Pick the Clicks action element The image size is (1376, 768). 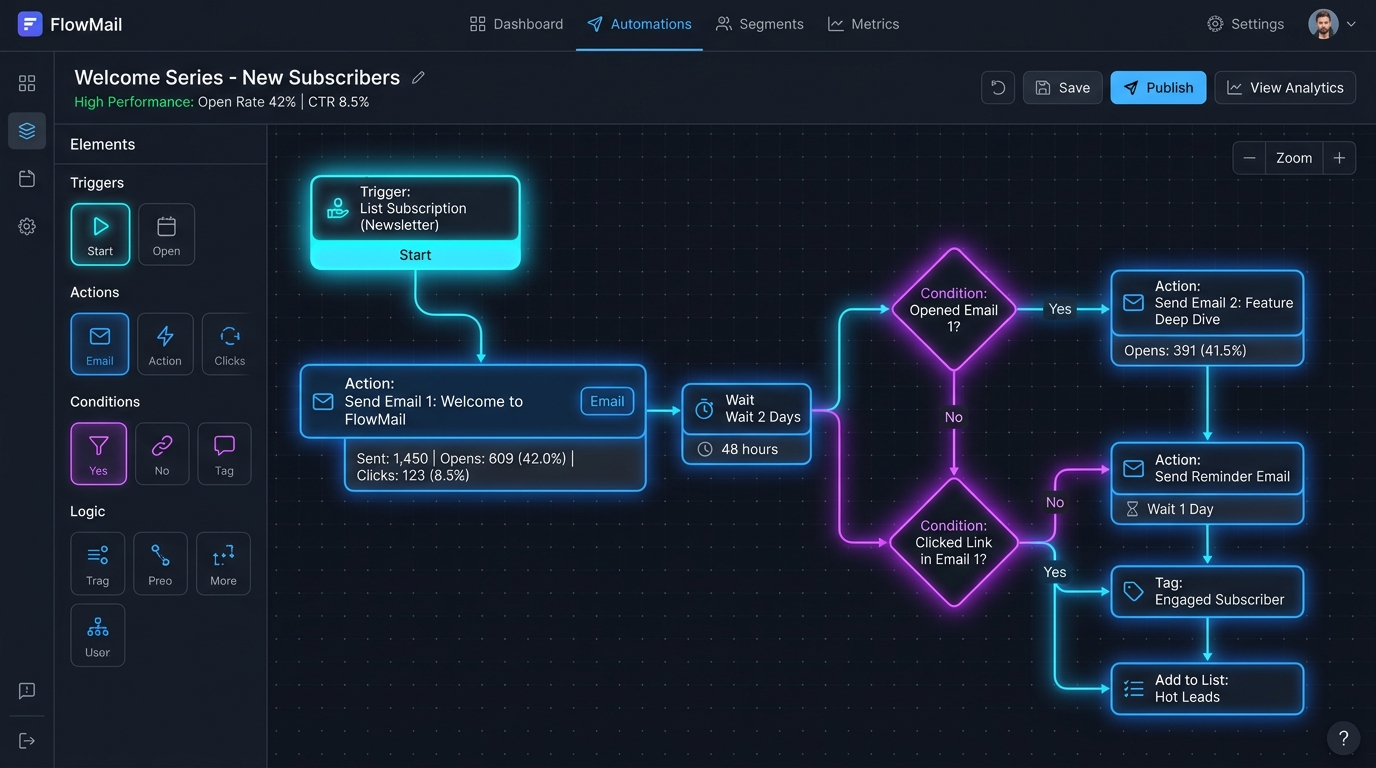pyautogui.click(x=227, y=344)
